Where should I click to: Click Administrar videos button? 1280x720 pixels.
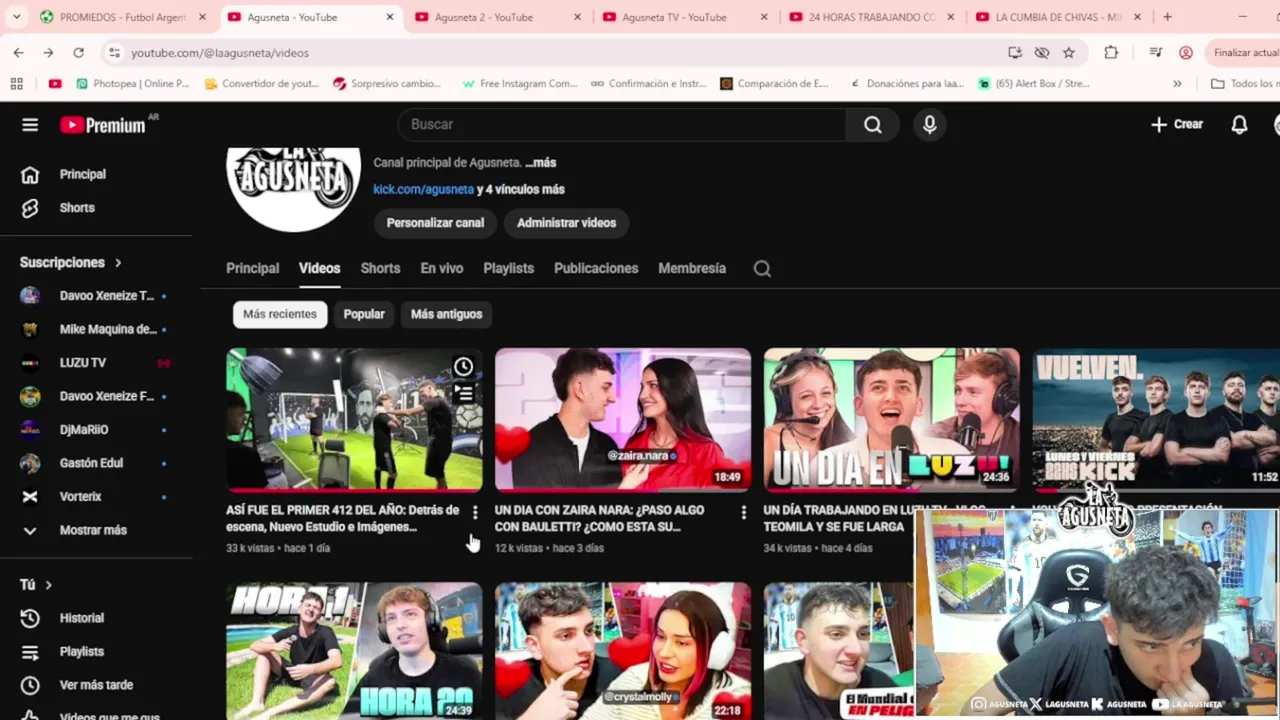tap(566, 223)
